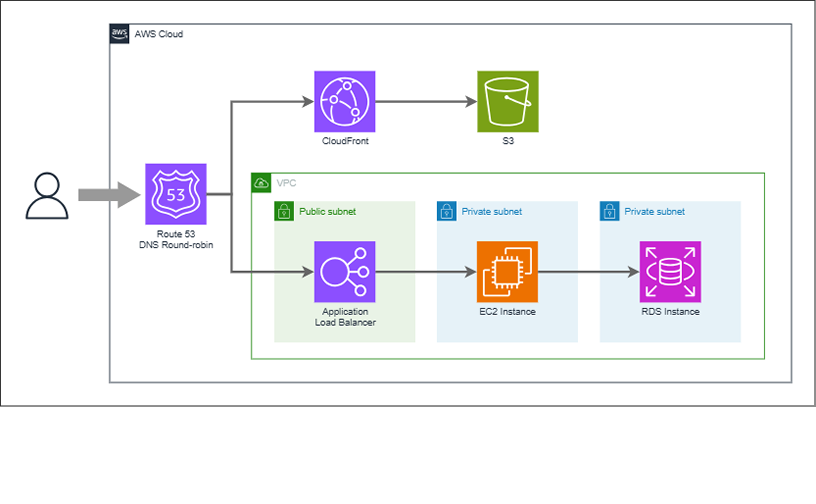Select the magenta RDS Instance icon

tap(670, 272)
